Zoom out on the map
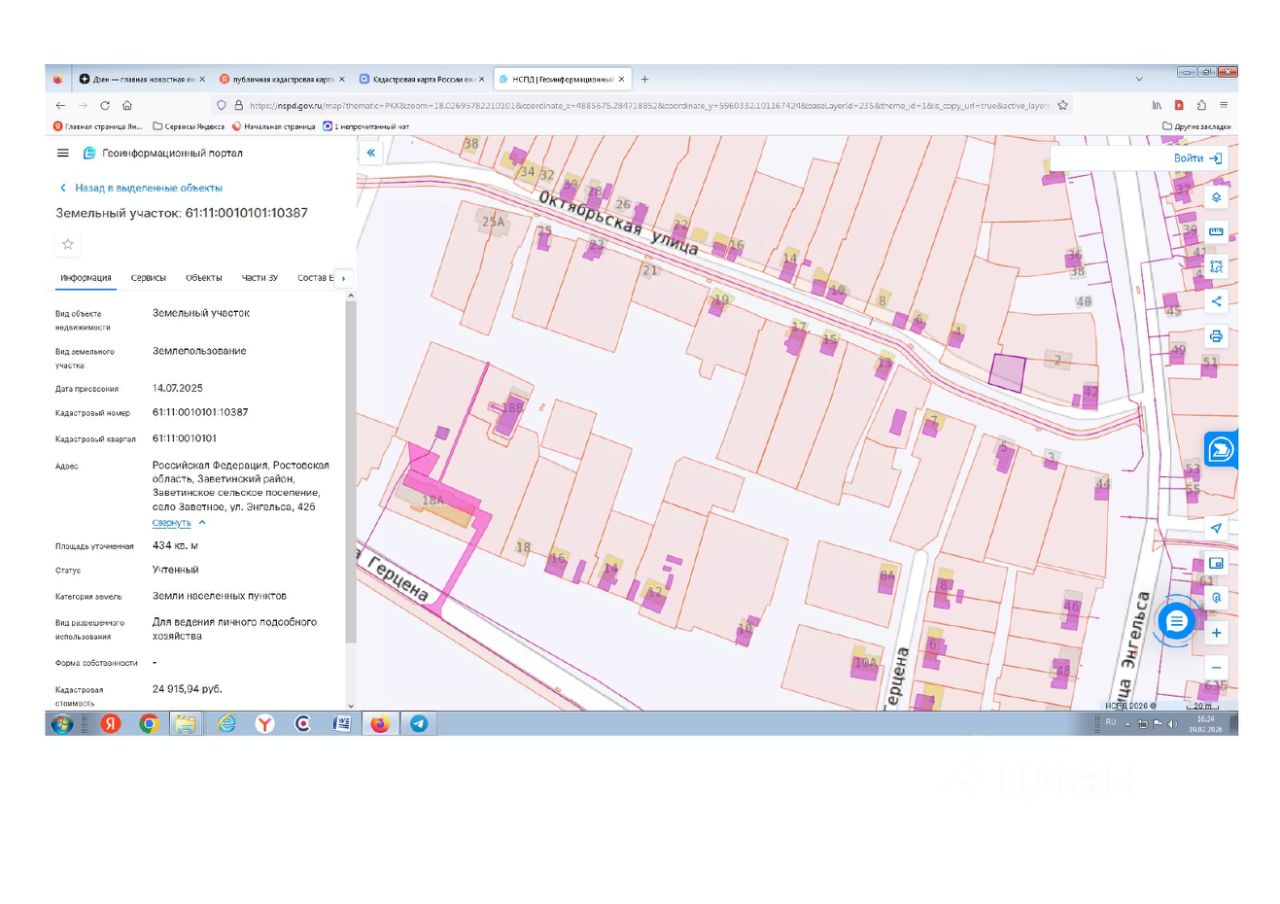 [x=1216, y=668]
